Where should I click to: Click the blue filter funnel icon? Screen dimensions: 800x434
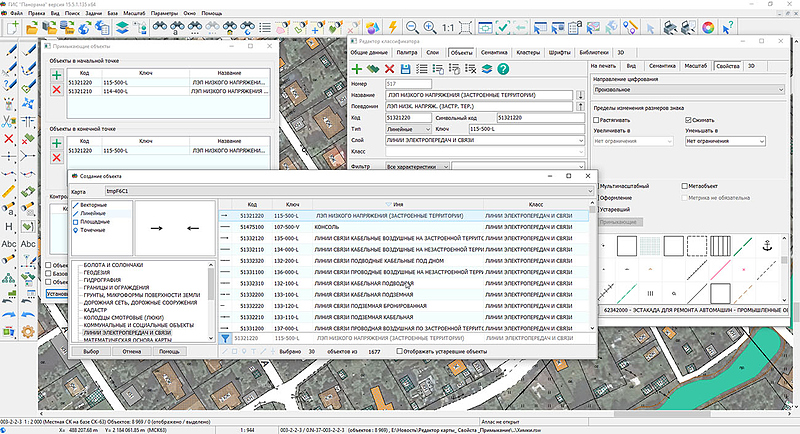point(226,338)
